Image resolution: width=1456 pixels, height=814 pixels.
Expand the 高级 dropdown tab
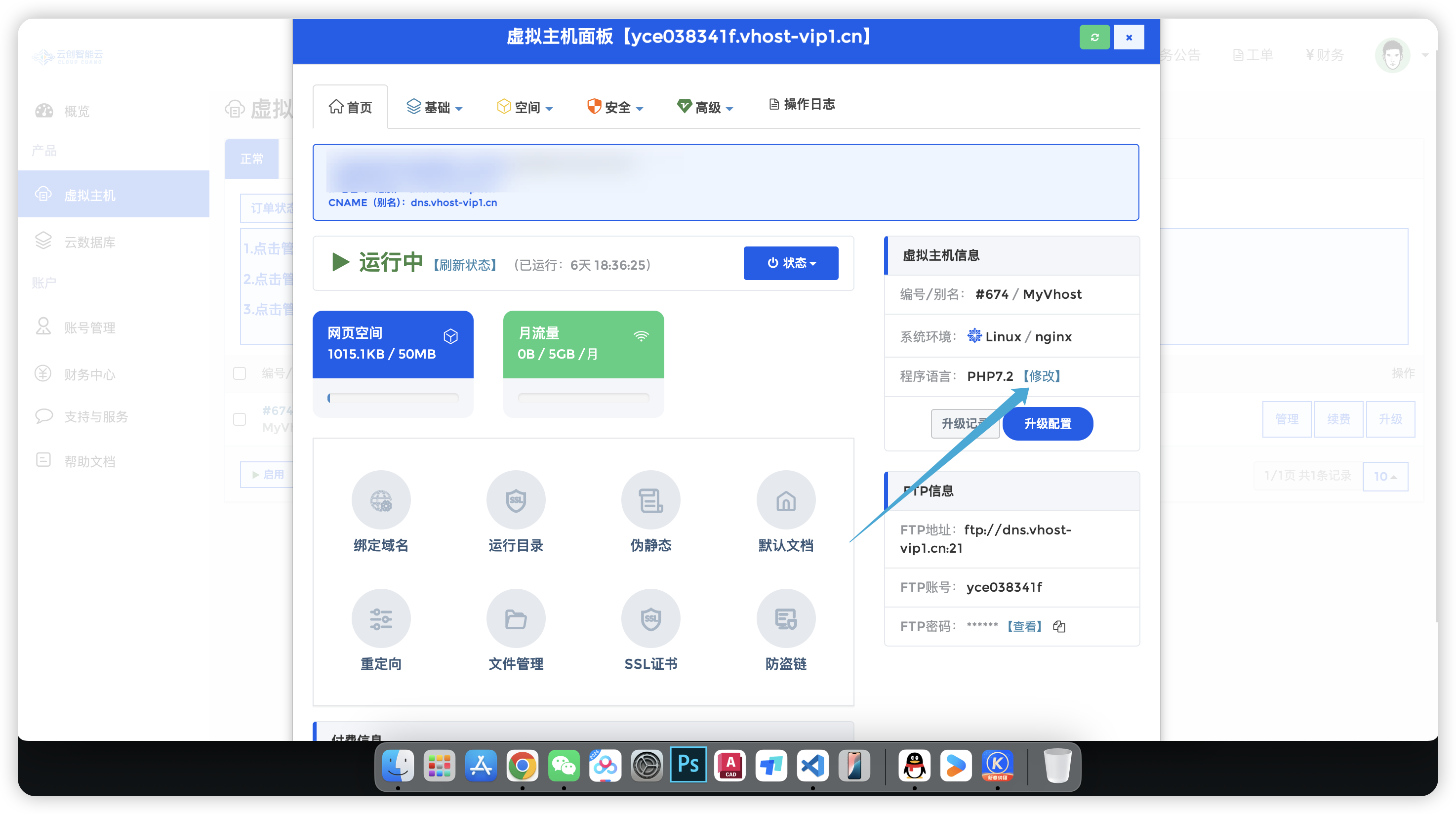pyautogui.click(x=705, y=107)
